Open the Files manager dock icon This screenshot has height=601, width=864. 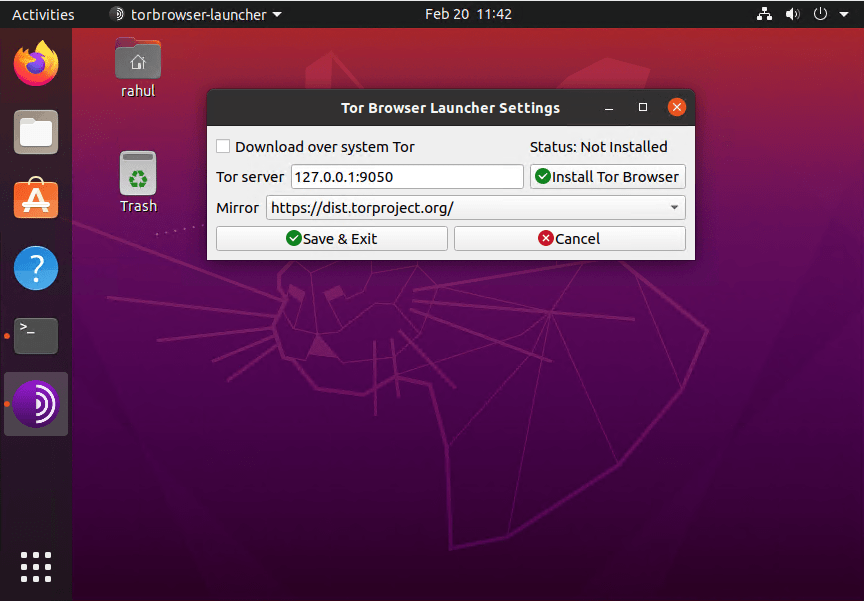[36, 132]
